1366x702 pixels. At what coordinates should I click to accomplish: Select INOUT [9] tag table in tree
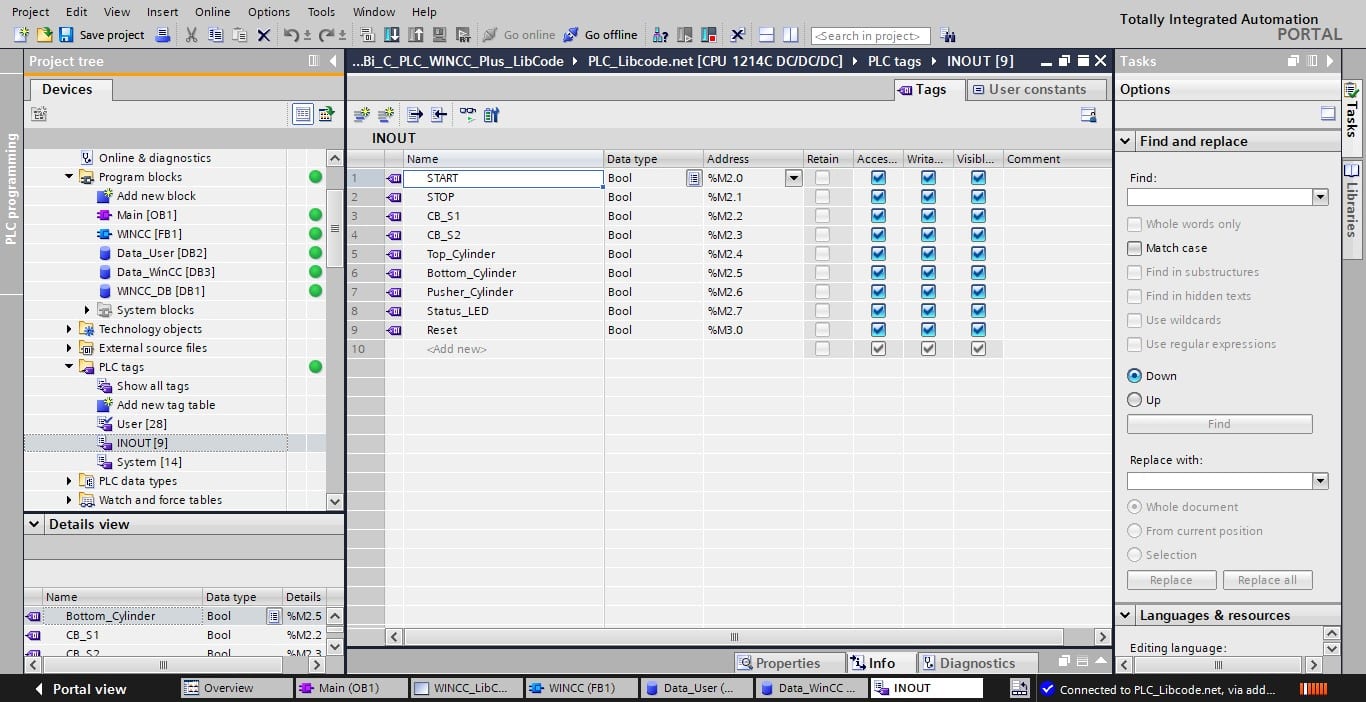tap(142, 443)
